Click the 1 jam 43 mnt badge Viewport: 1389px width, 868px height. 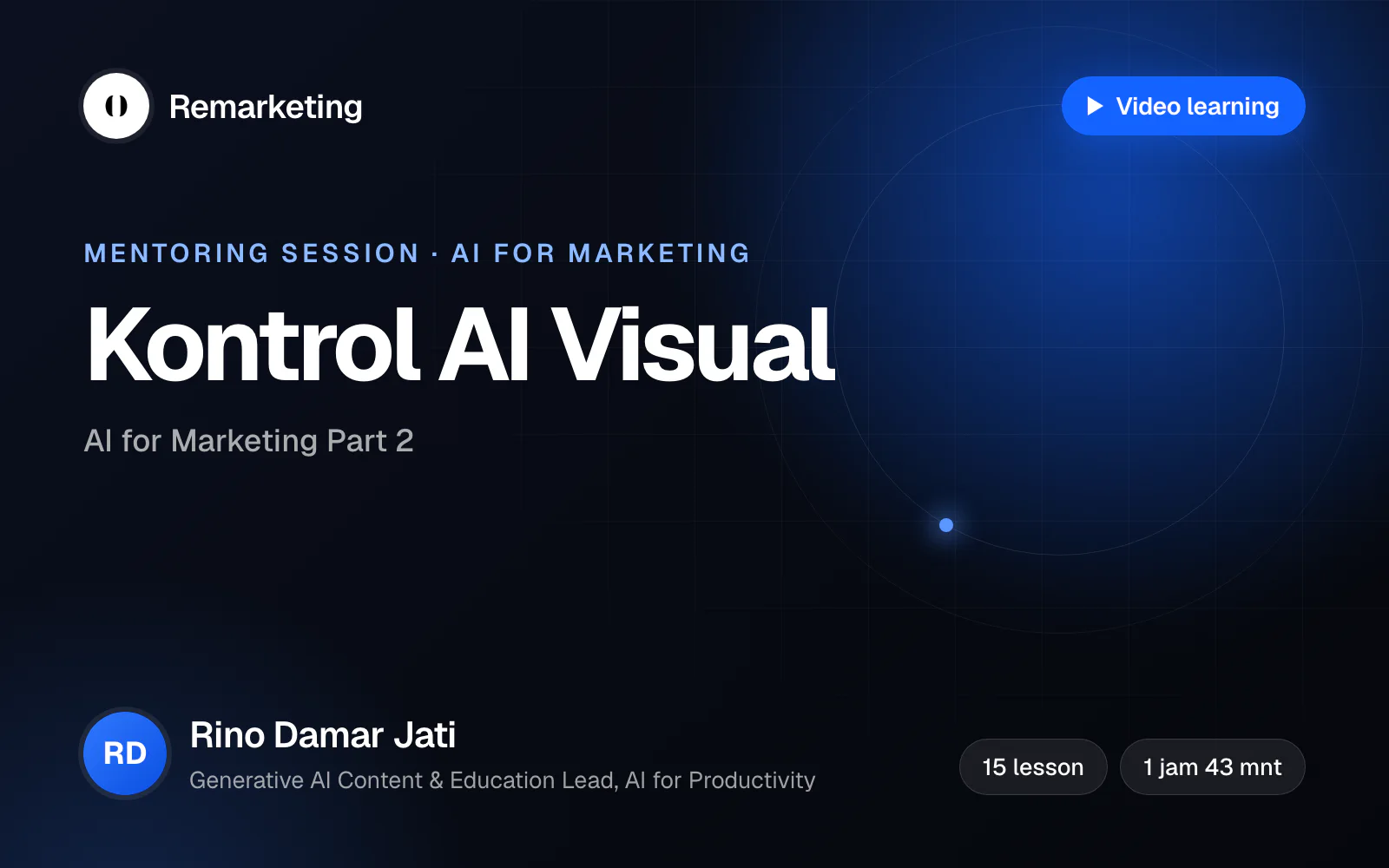[x=1212, y=767]
